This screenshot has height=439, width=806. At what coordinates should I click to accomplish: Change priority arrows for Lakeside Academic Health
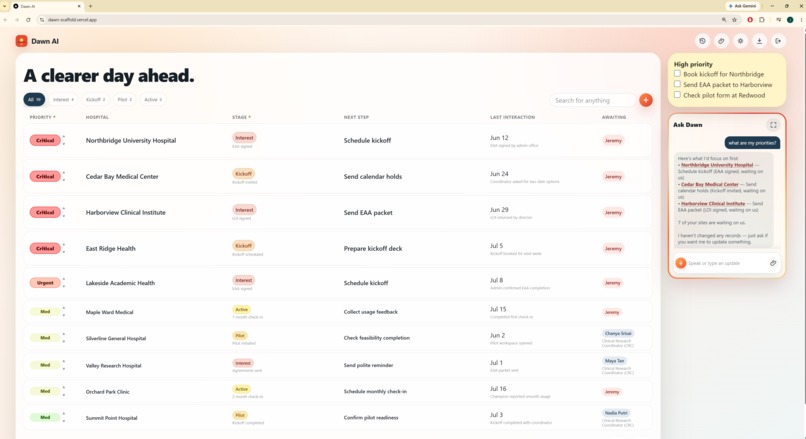point(64,283)
